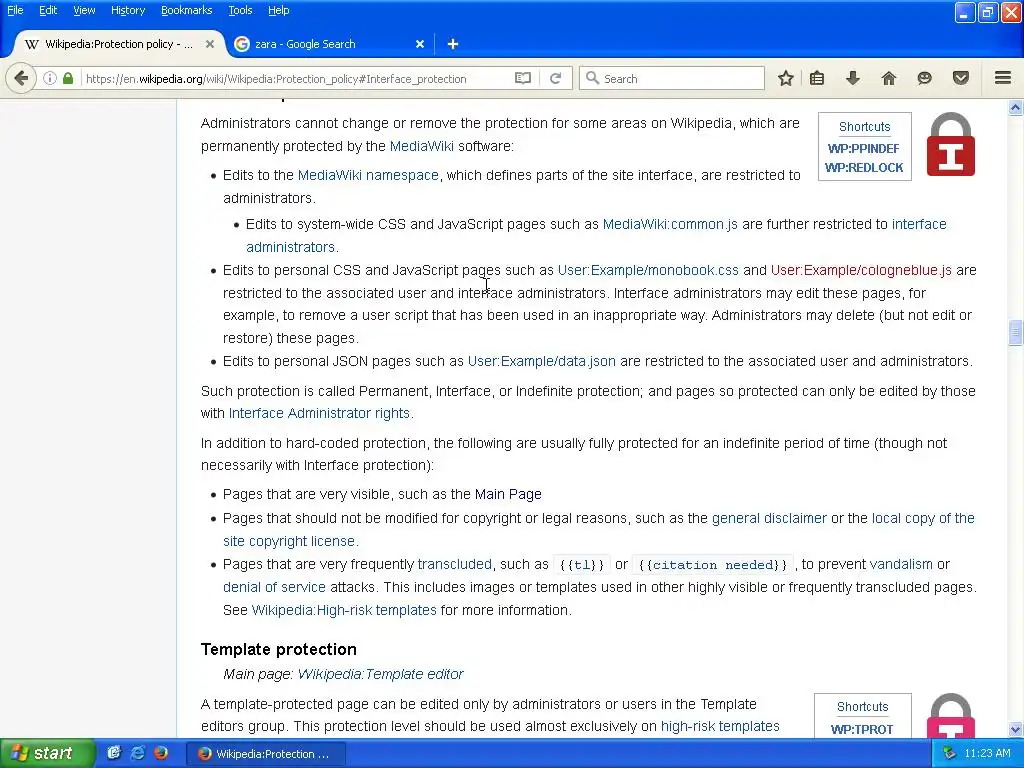Show bookmarks list icon
1024x768 pixels.
817,78
